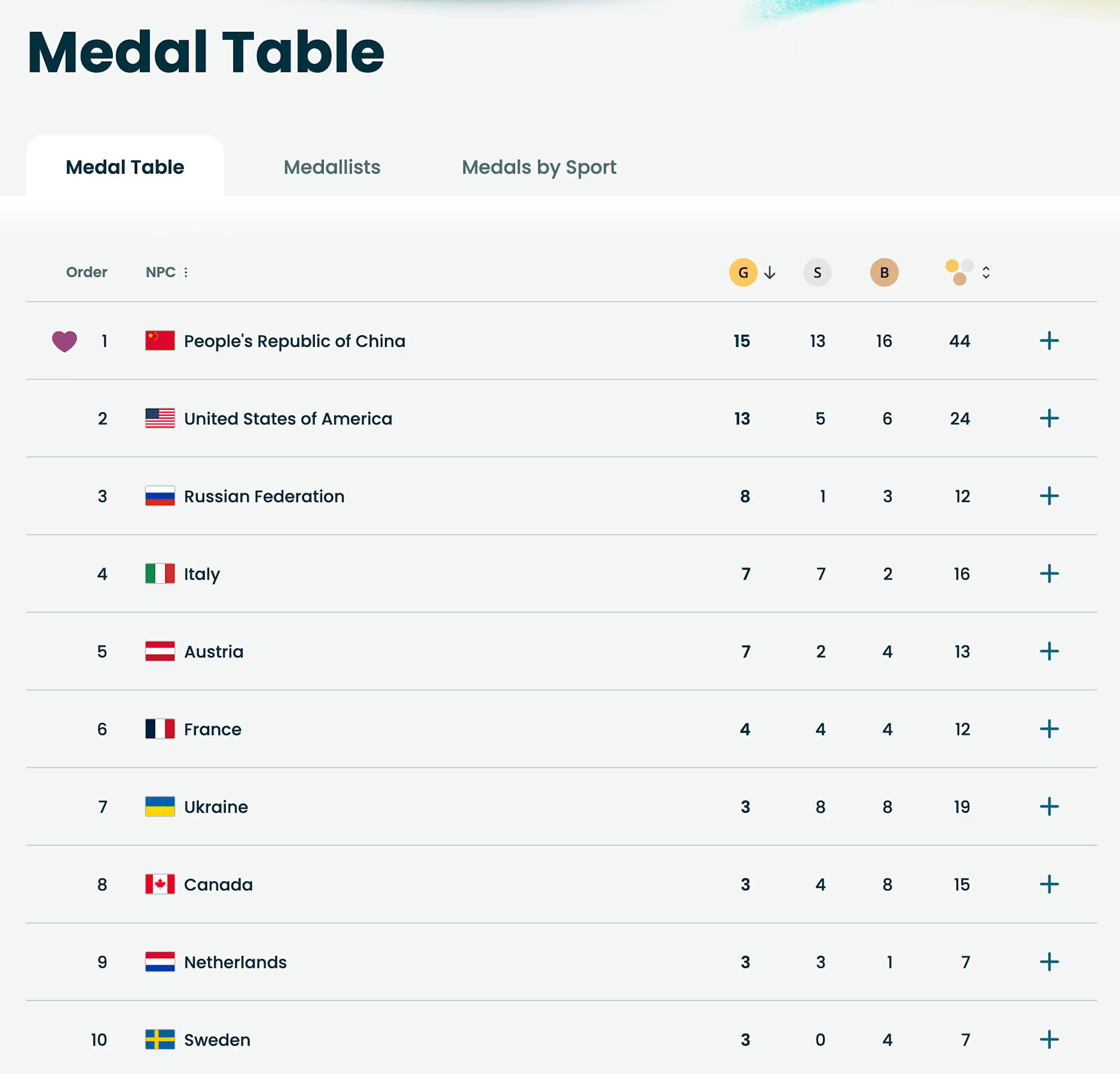Screen dimensions: 1120x1074
Task: Click the Ukraine flag icon
Action: [x=160, y=807]
